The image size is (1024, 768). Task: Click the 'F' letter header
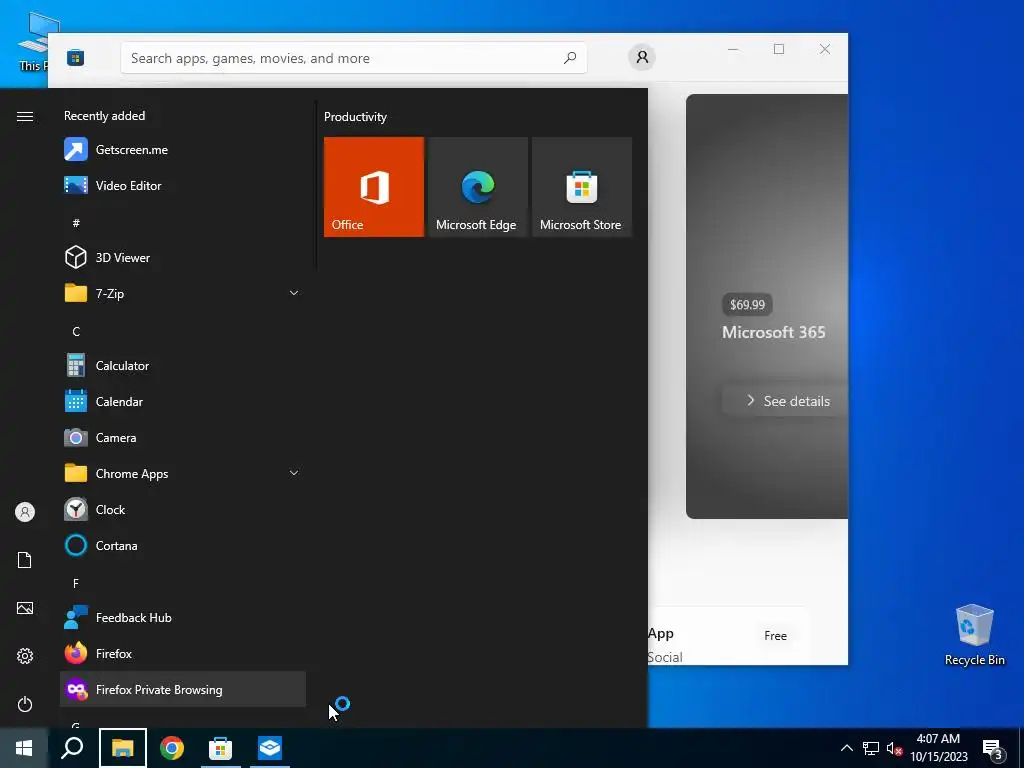tap(76, 583)
